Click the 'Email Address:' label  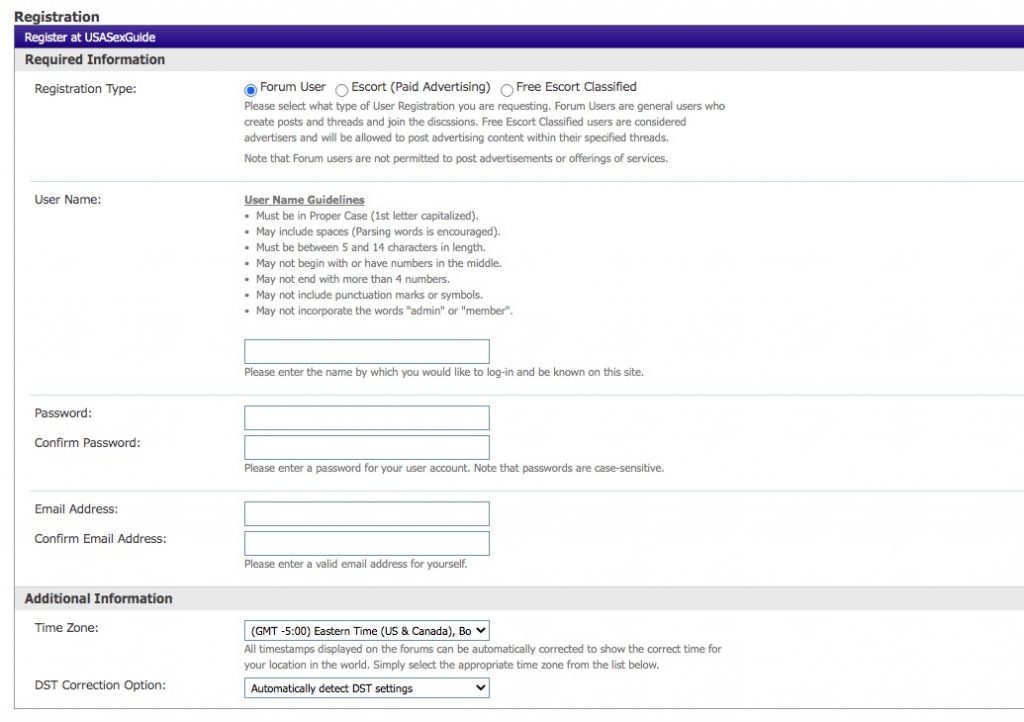pos(76,509)
